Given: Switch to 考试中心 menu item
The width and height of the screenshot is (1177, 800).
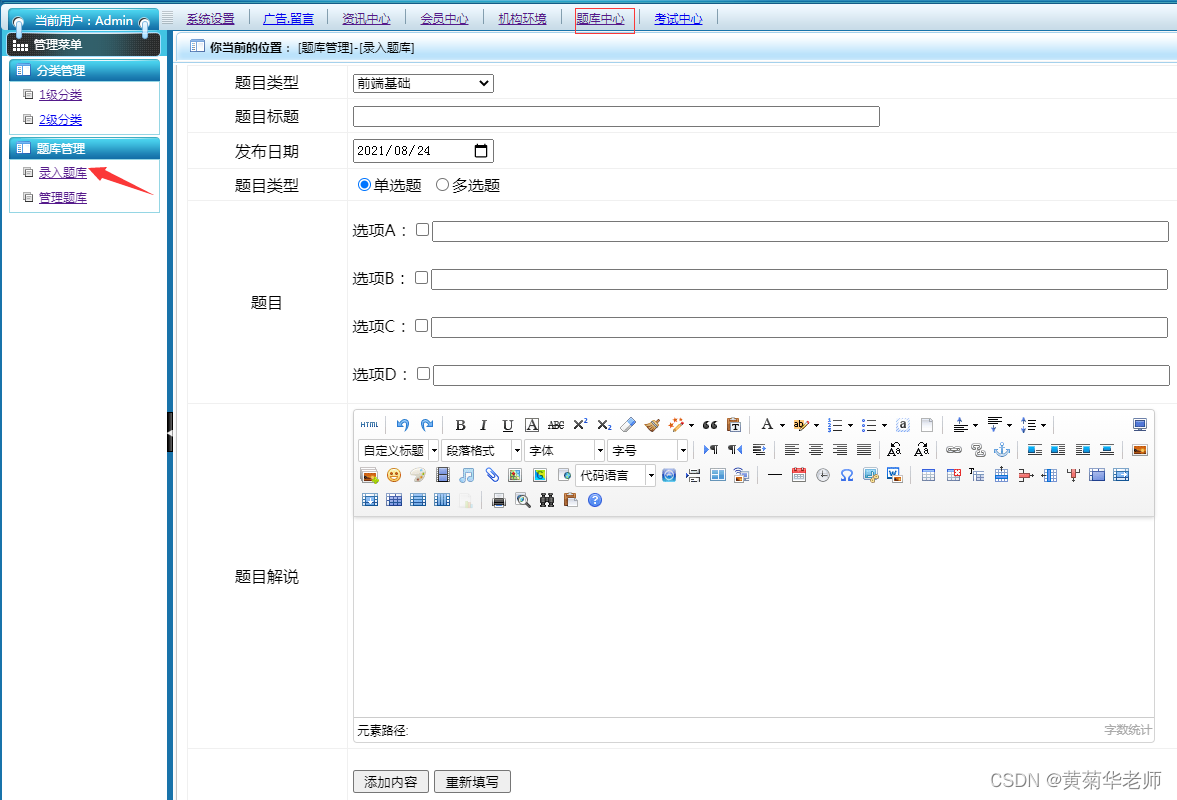Looking at the screenshot, I should (678, 18).
